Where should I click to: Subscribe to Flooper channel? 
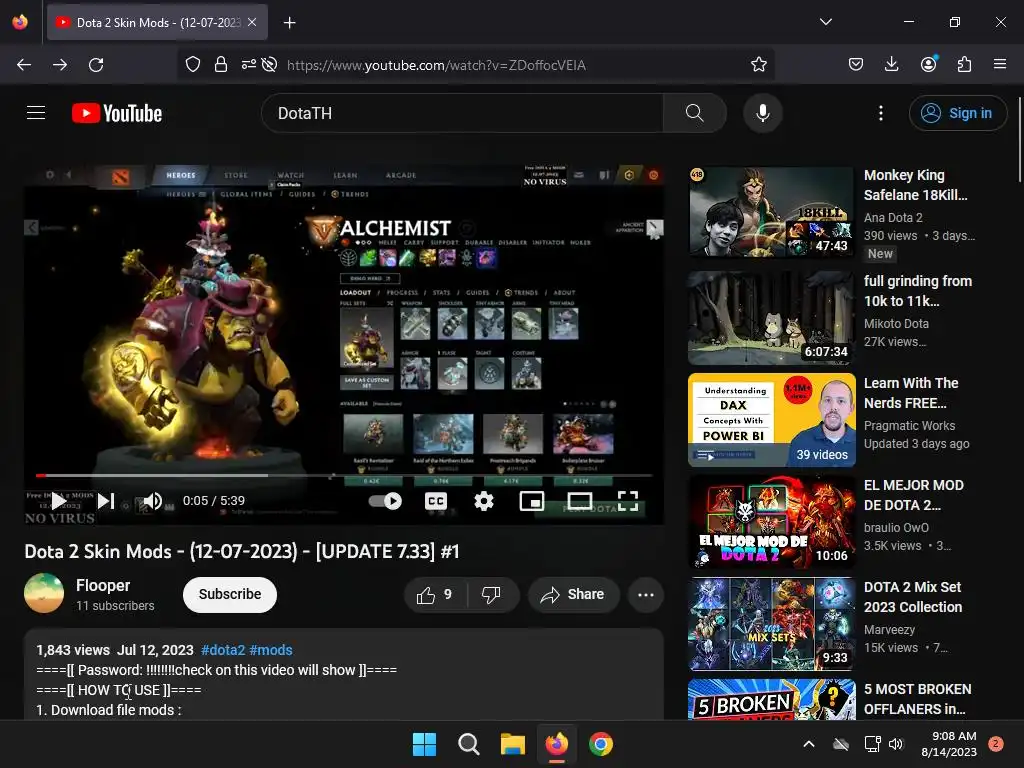click(230, 594)
